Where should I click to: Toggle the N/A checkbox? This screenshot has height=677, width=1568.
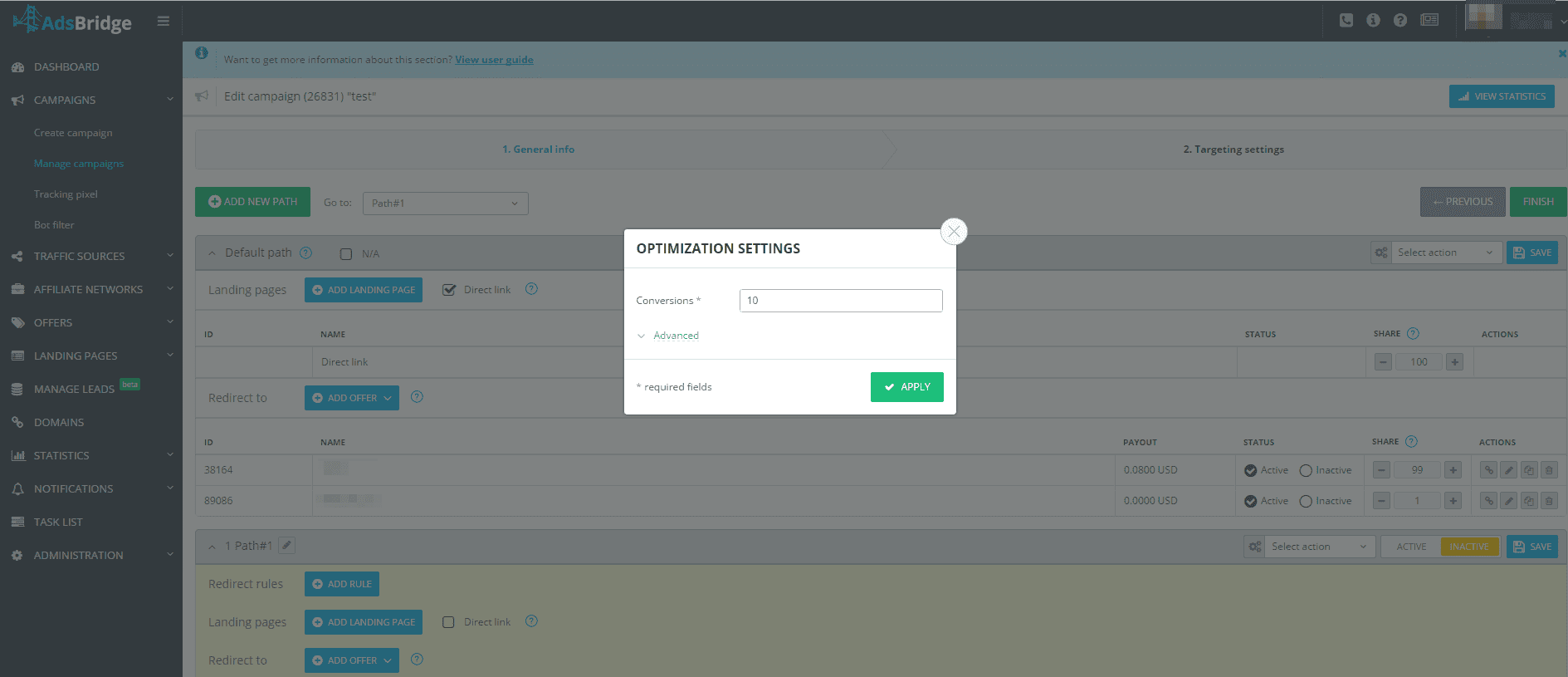tap(346, 254)
